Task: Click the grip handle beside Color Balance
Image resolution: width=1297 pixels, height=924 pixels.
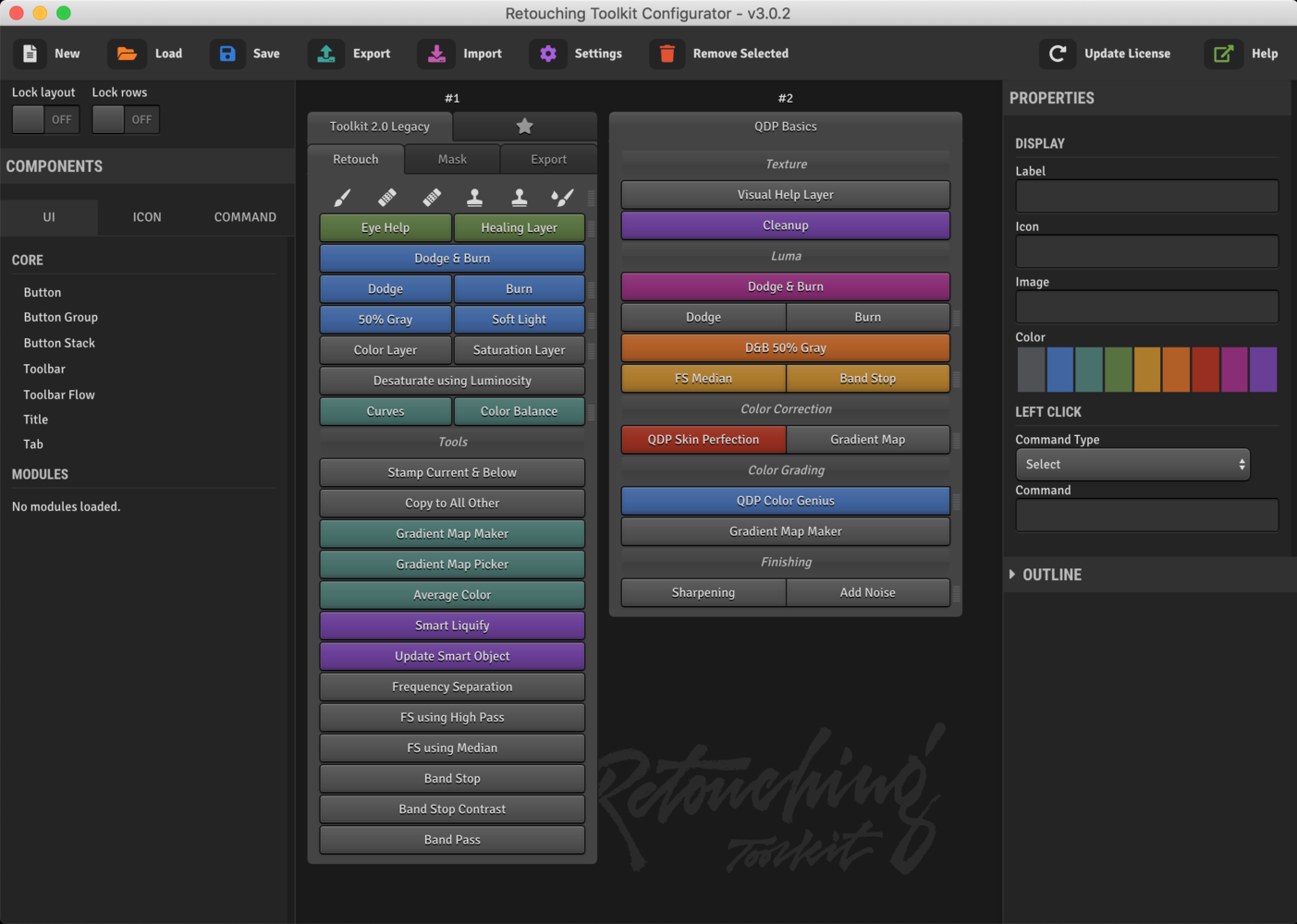Action: click(591, 411)
